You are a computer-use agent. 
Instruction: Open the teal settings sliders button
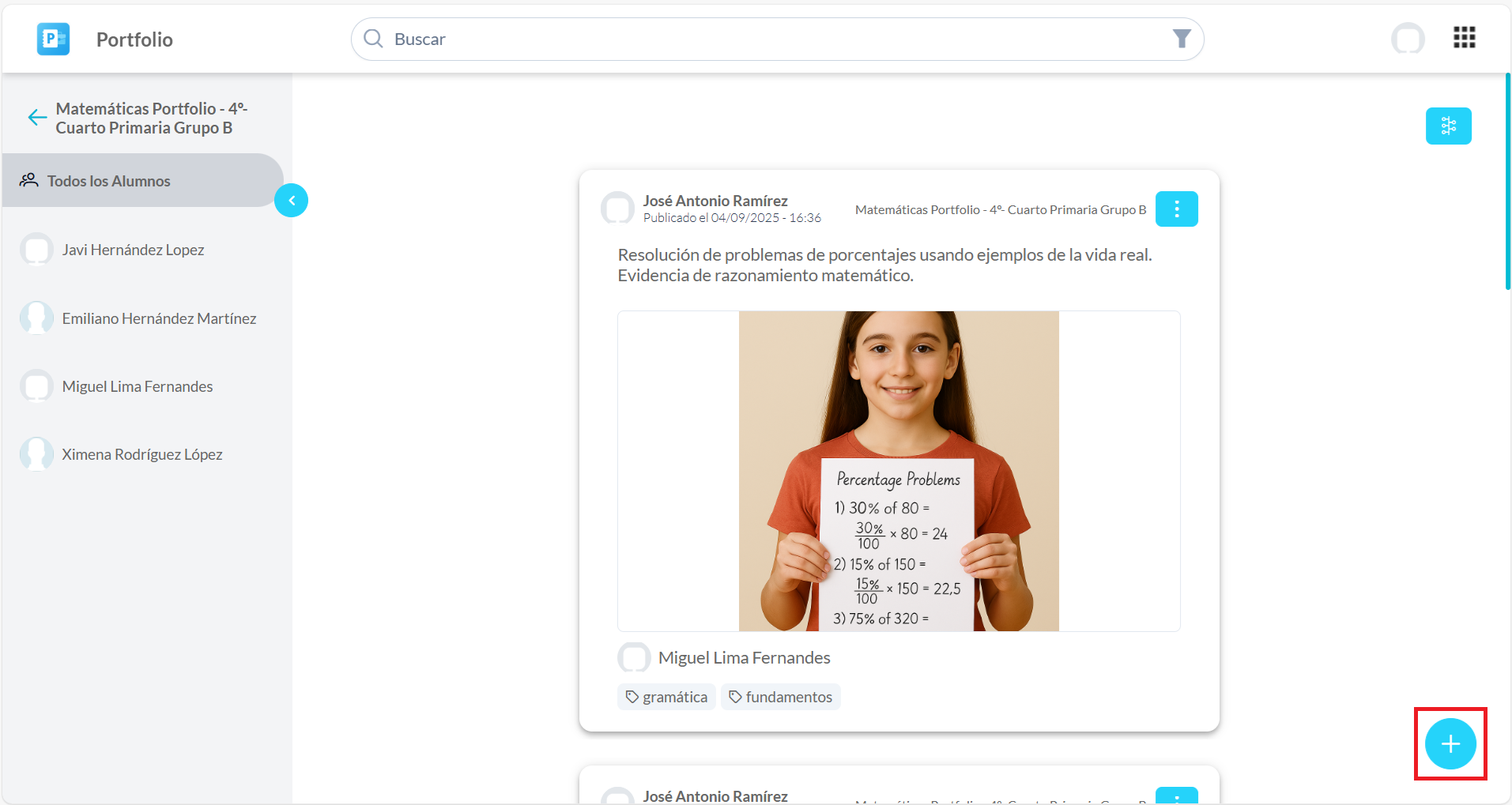tap(1447, 126)
